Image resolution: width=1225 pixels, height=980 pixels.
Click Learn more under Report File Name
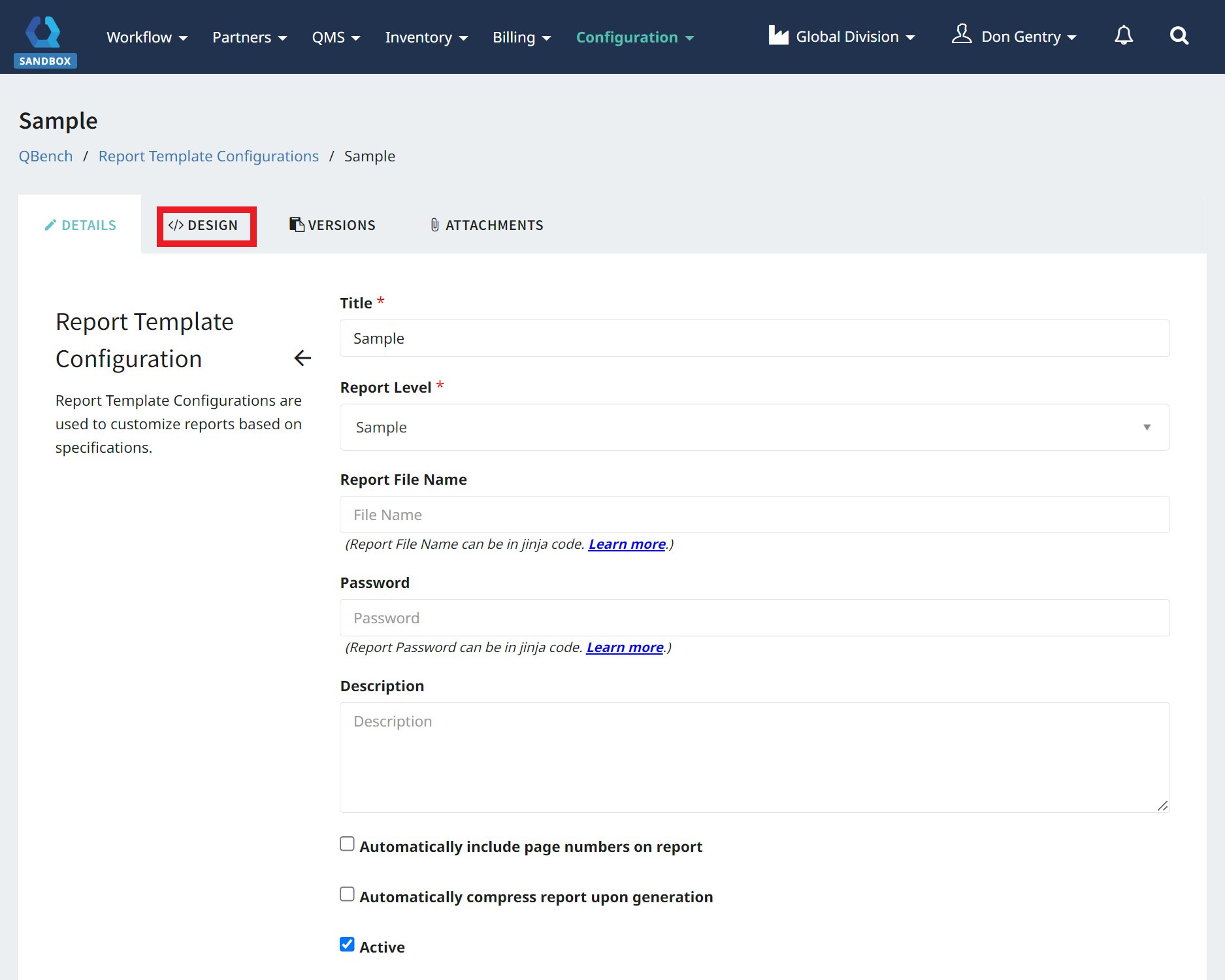(627, 544)
